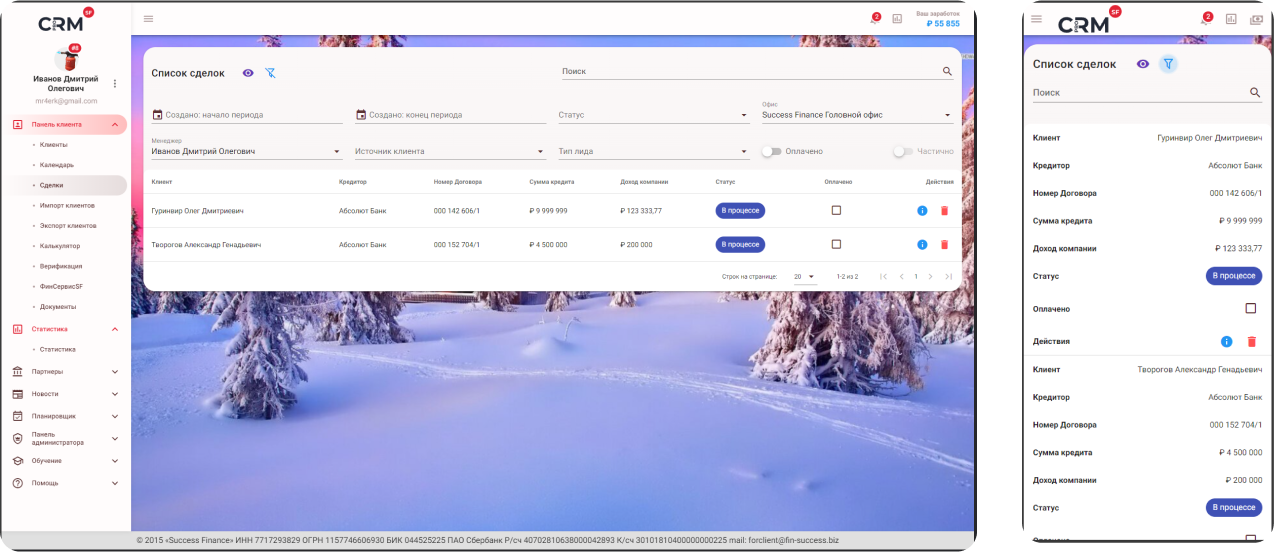Click the clear-filter funnel icon in desktop view
The width and height of the screenshot is (1280, 552).
click(270, 73)
